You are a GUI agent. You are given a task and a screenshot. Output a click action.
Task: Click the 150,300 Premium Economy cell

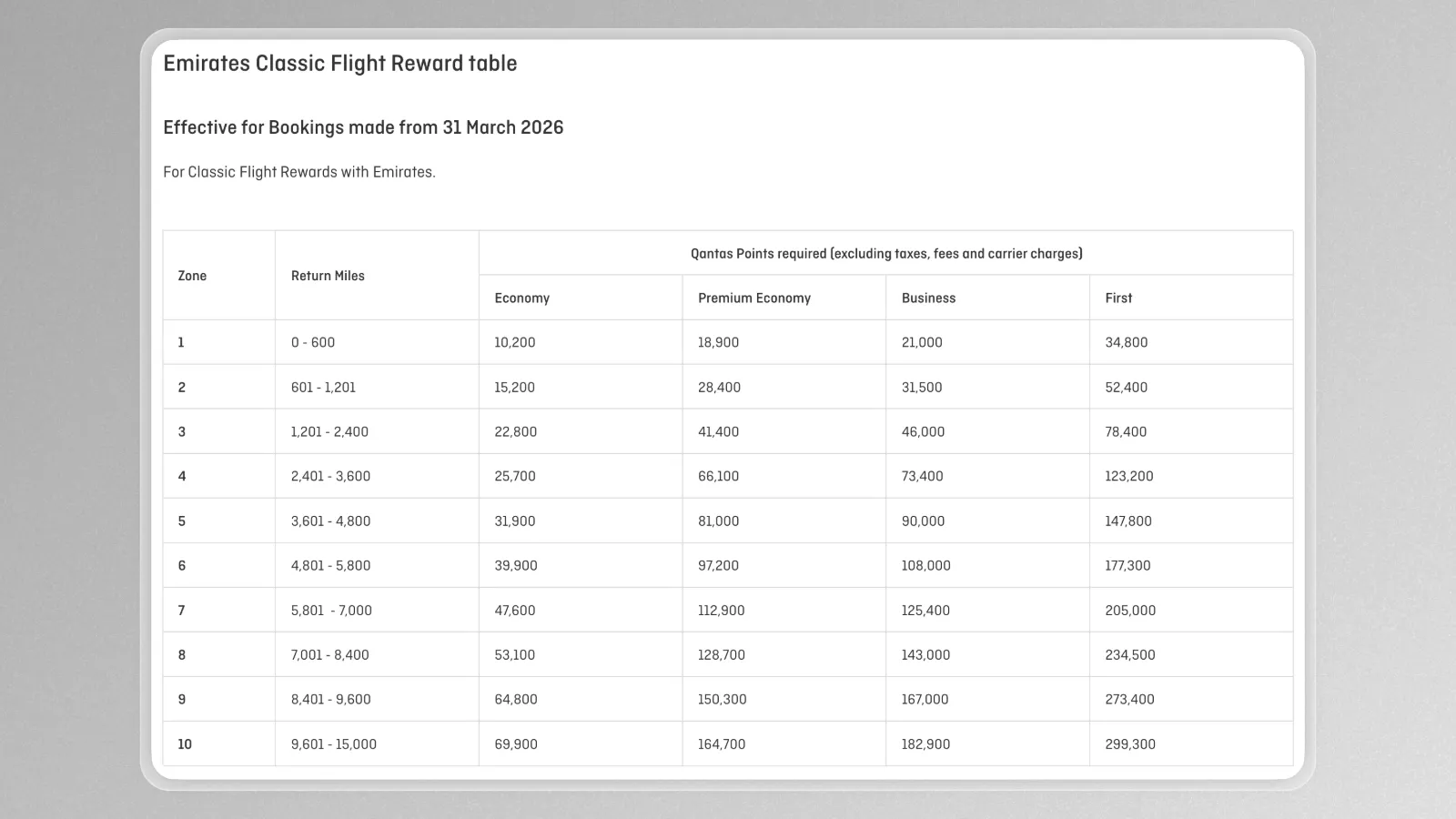[784, 699]
